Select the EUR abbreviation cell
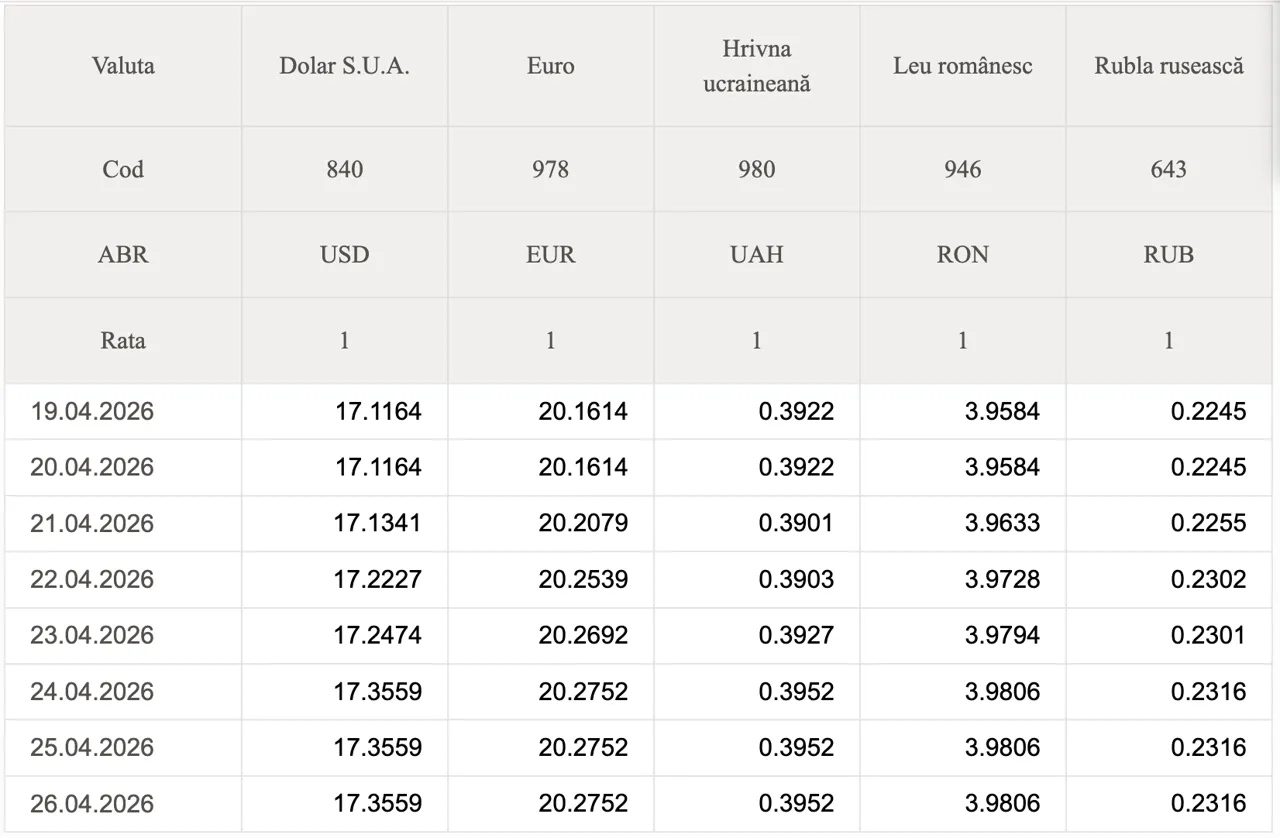 (x=550, y=254)
